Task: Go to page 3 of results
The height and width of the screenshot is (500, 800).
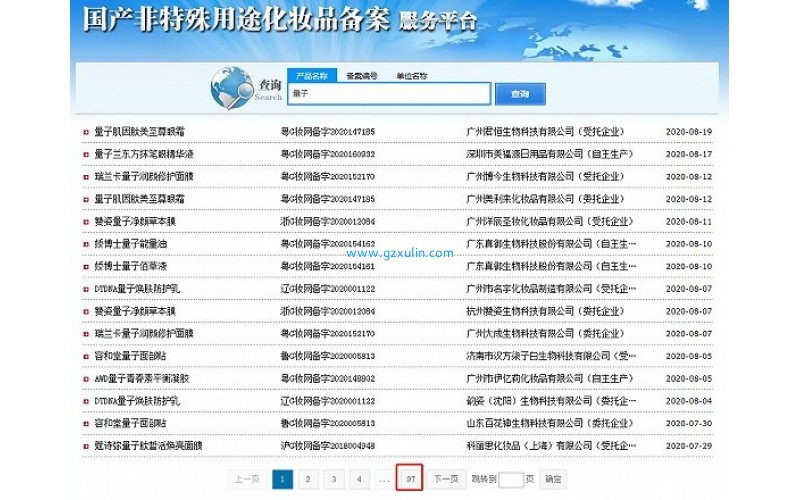Action: coord(334,479)
